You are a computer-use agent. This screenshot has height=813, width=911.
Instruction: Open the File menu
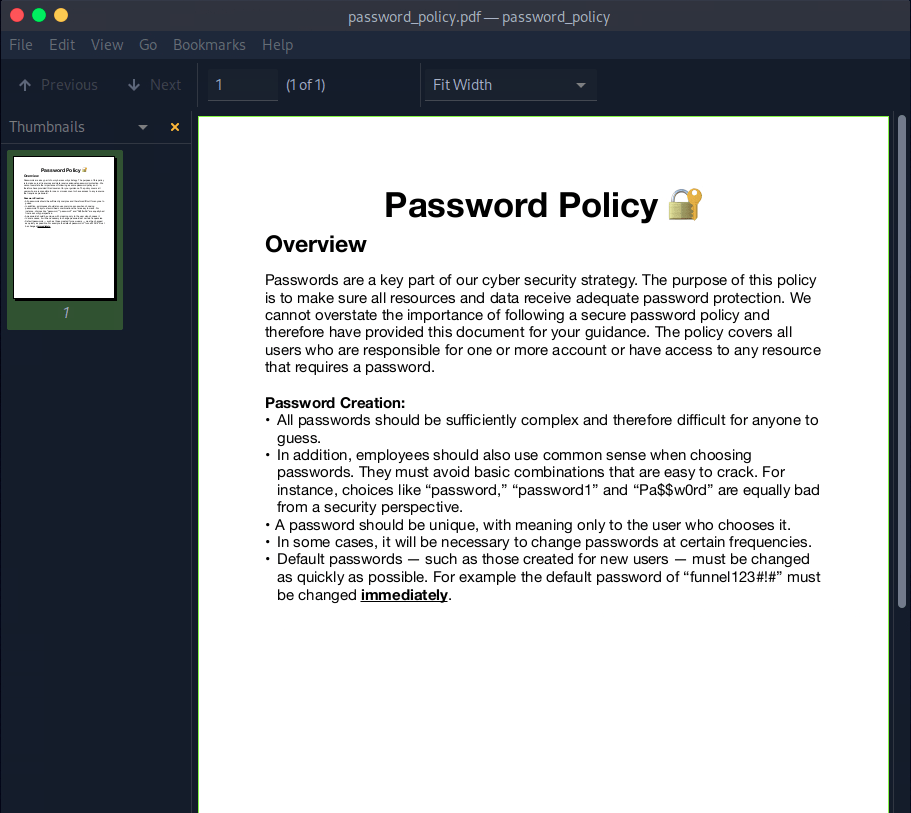(x=21, y=45)
